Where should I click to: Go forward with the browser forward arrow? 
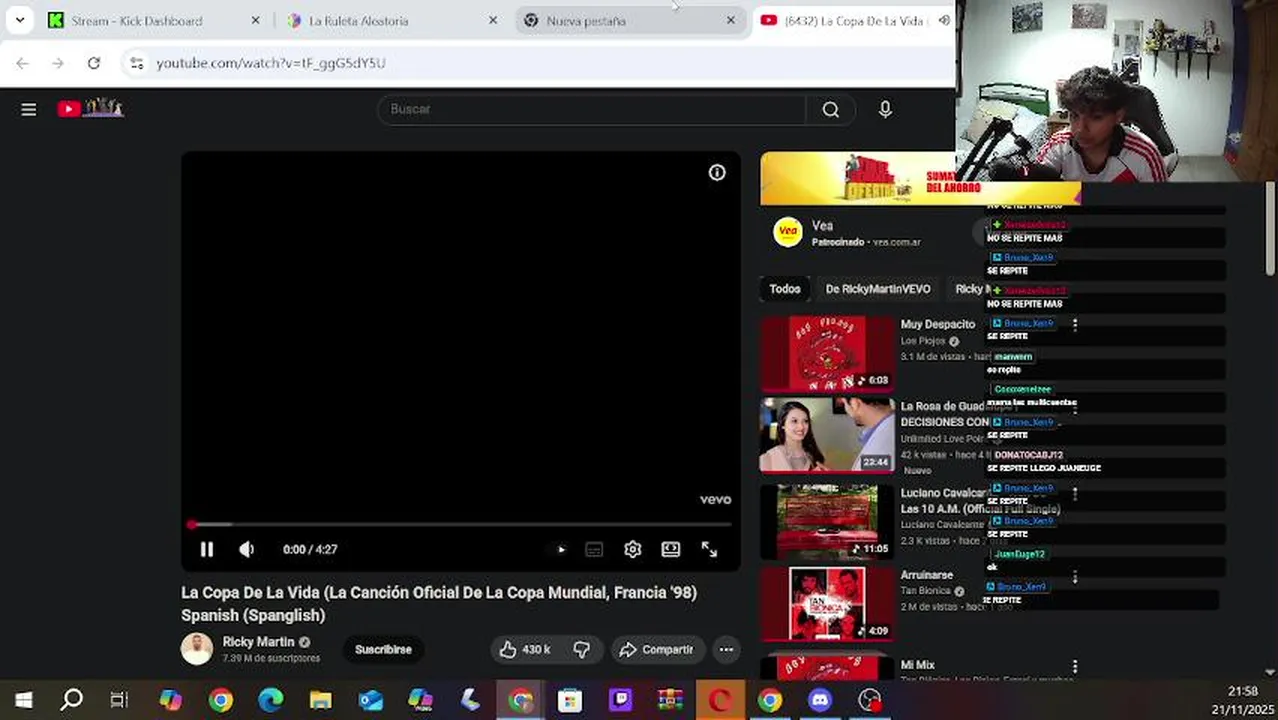(58, 63)
